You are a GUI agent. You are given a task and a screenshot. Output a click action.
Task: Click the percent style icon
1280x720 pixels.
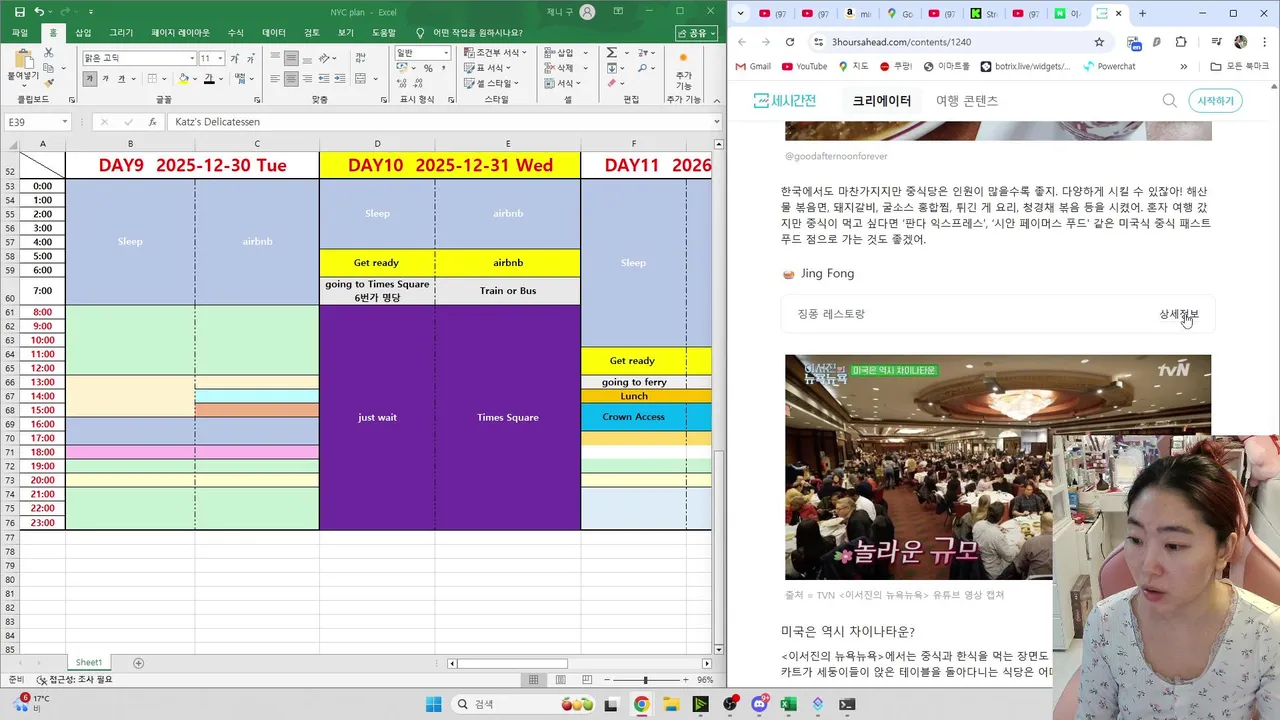[428, 68]
